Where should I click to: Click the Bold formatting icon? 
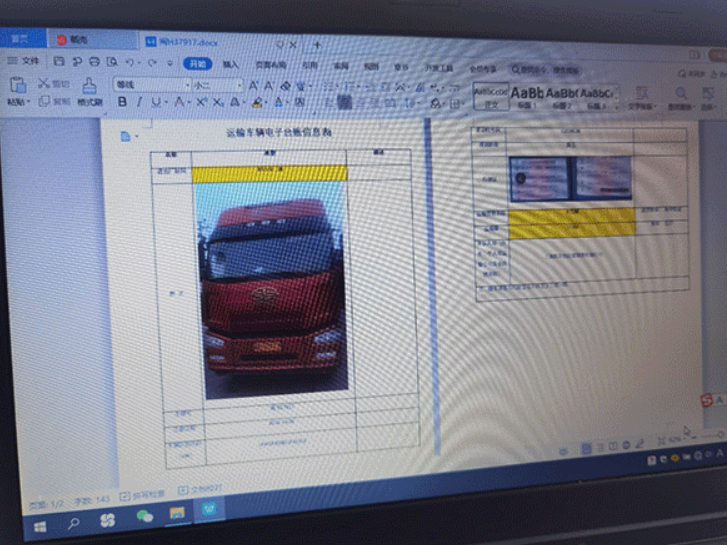coord(123,103)
